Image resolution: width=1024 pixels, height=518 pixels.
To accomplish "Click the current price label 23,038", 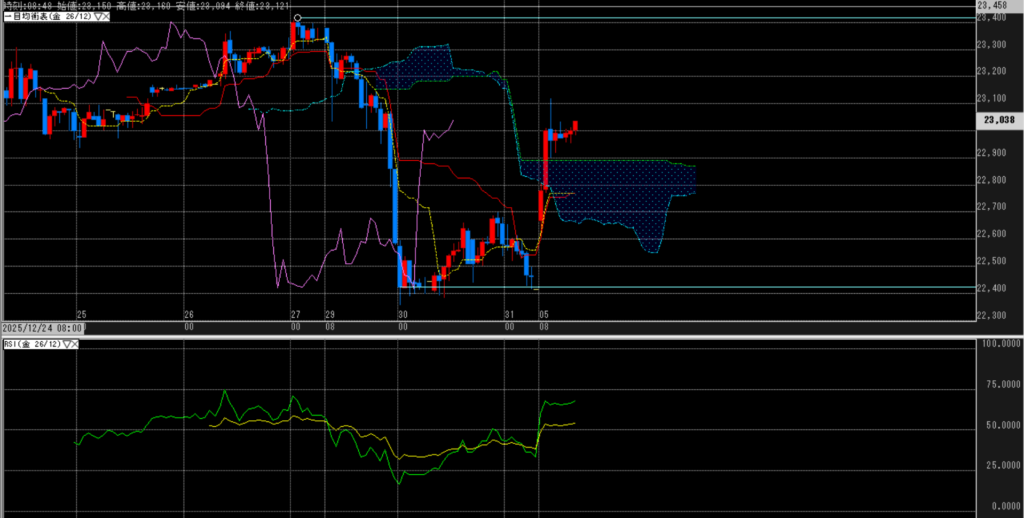I will 997,120.
